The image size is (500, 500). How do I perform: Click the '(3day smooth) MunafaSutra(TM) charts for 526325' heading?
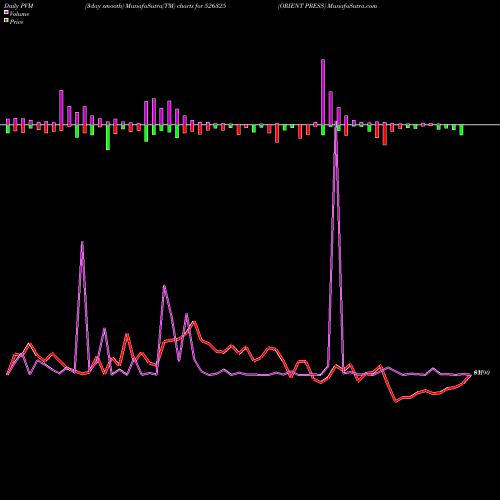155,6
